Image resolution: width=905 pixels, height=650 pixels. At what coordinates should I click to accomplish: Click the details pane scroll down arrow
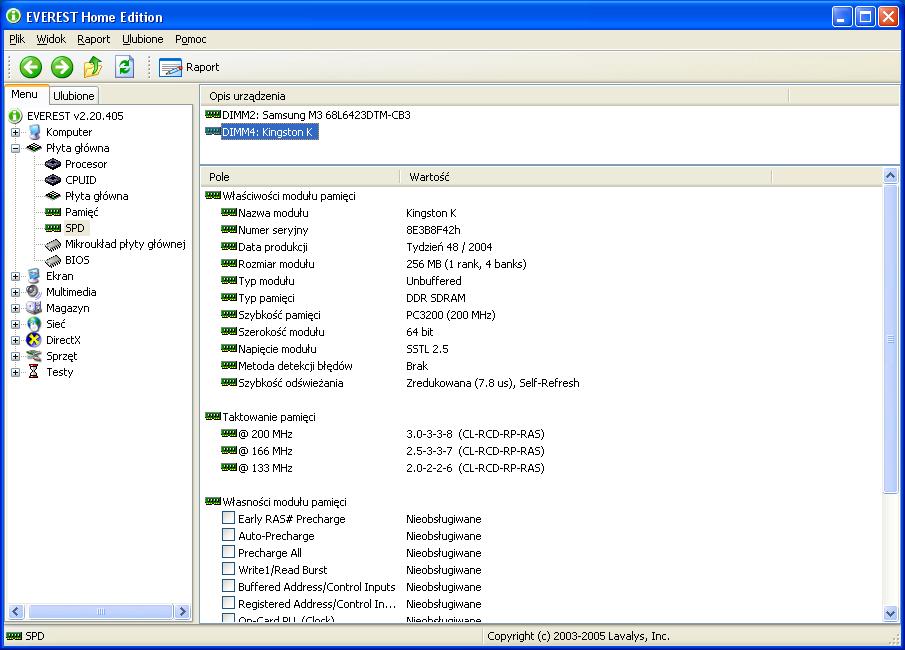point(891,614)
